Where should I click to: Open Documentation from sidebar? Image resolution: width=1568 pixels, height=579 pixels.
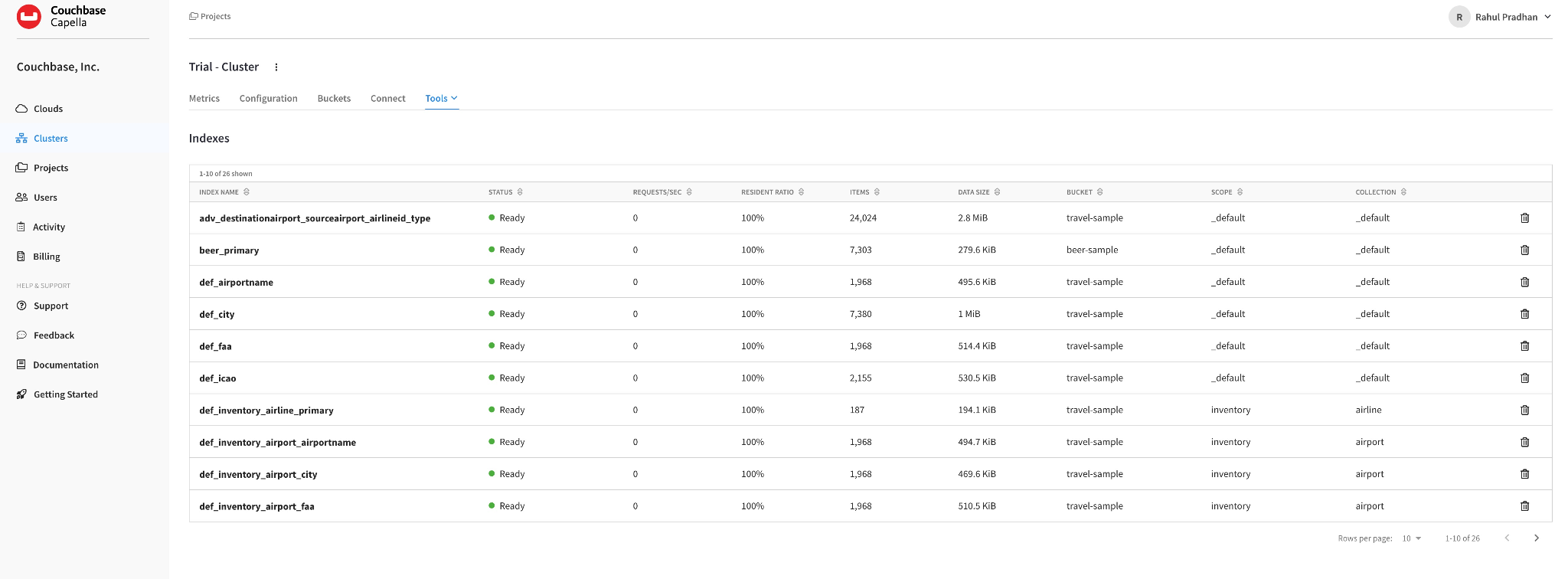(x=66, y=365)
